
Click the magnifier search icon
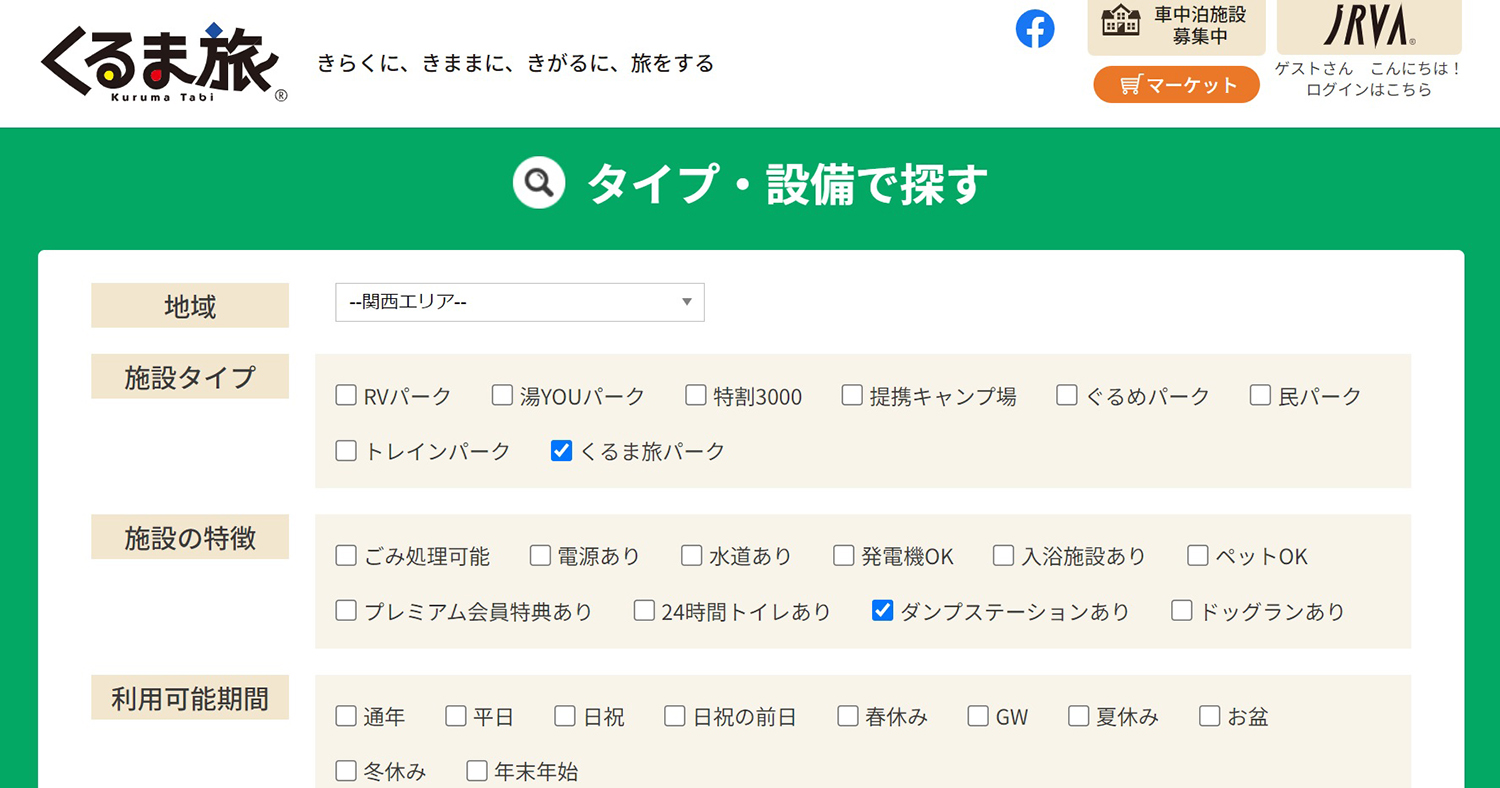click(x=539, y=183)
